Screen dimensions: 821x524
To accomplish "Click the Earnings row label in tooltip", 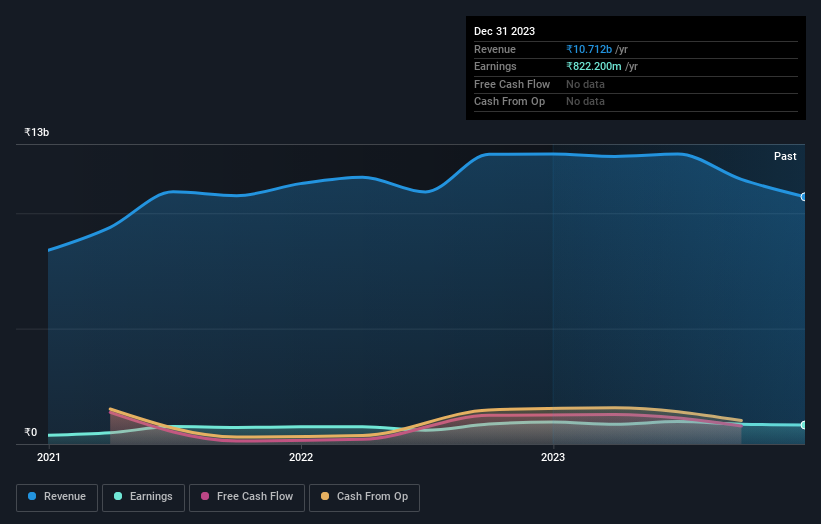I will [x=495, y=66].
